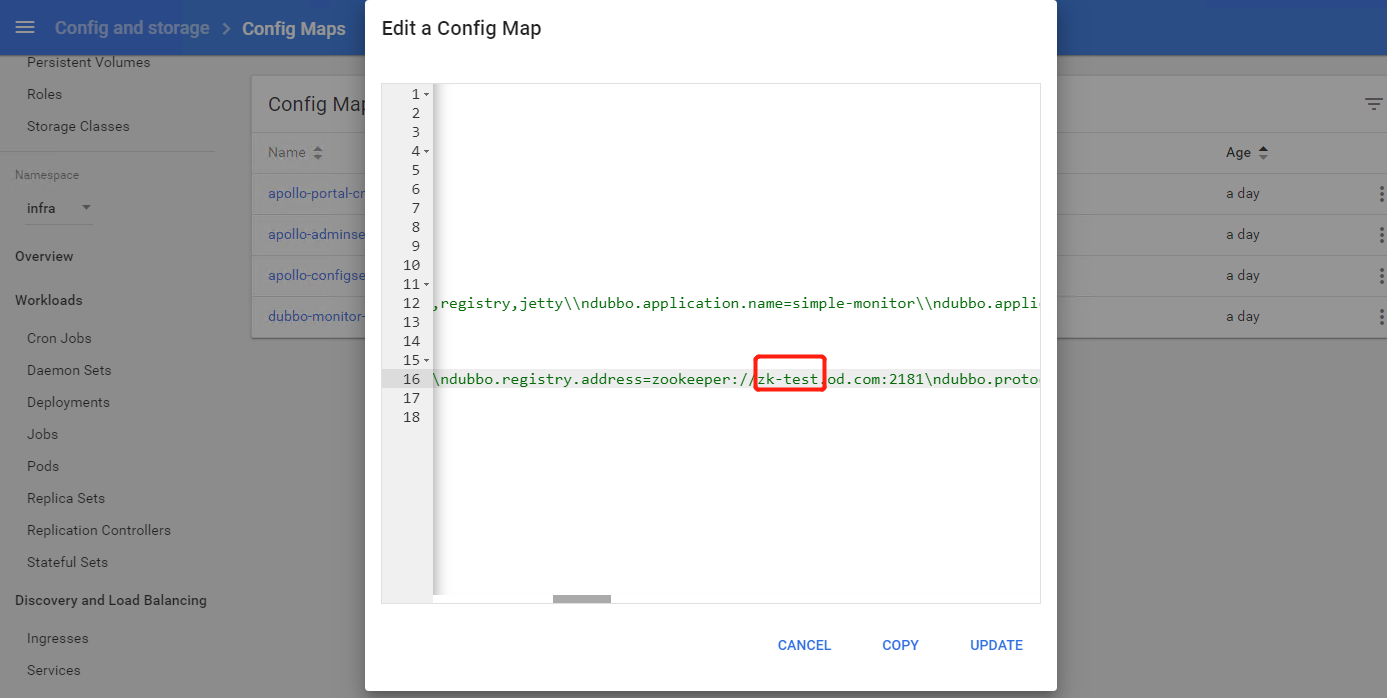
Task: Click the Config and storage breadcrumb
Action: coord(132,28)
